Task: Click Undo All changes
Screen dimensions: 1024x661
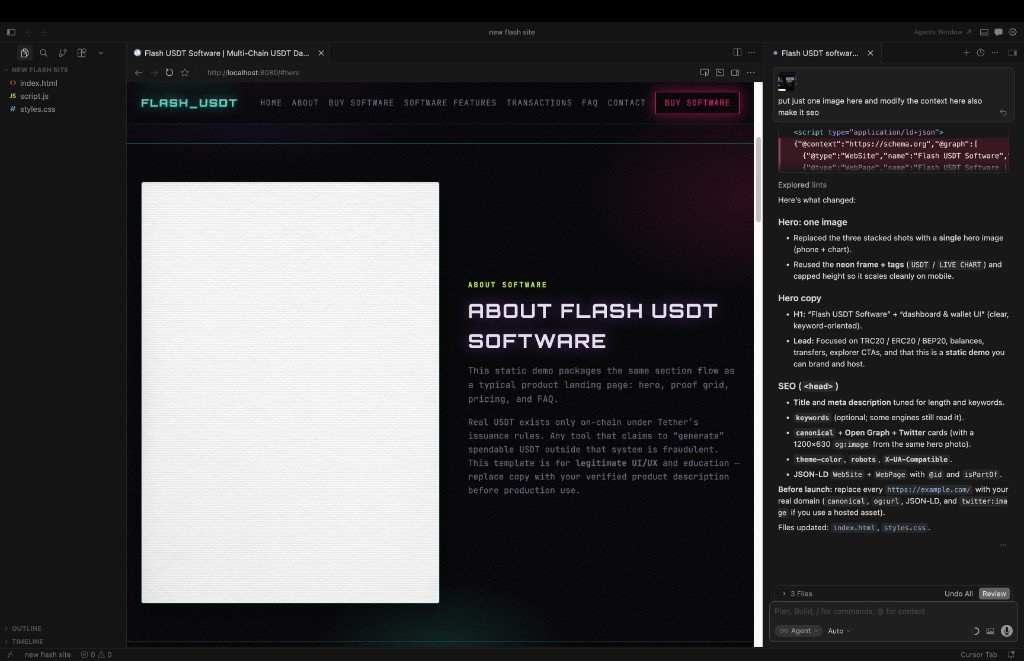Action: (958, 594)
